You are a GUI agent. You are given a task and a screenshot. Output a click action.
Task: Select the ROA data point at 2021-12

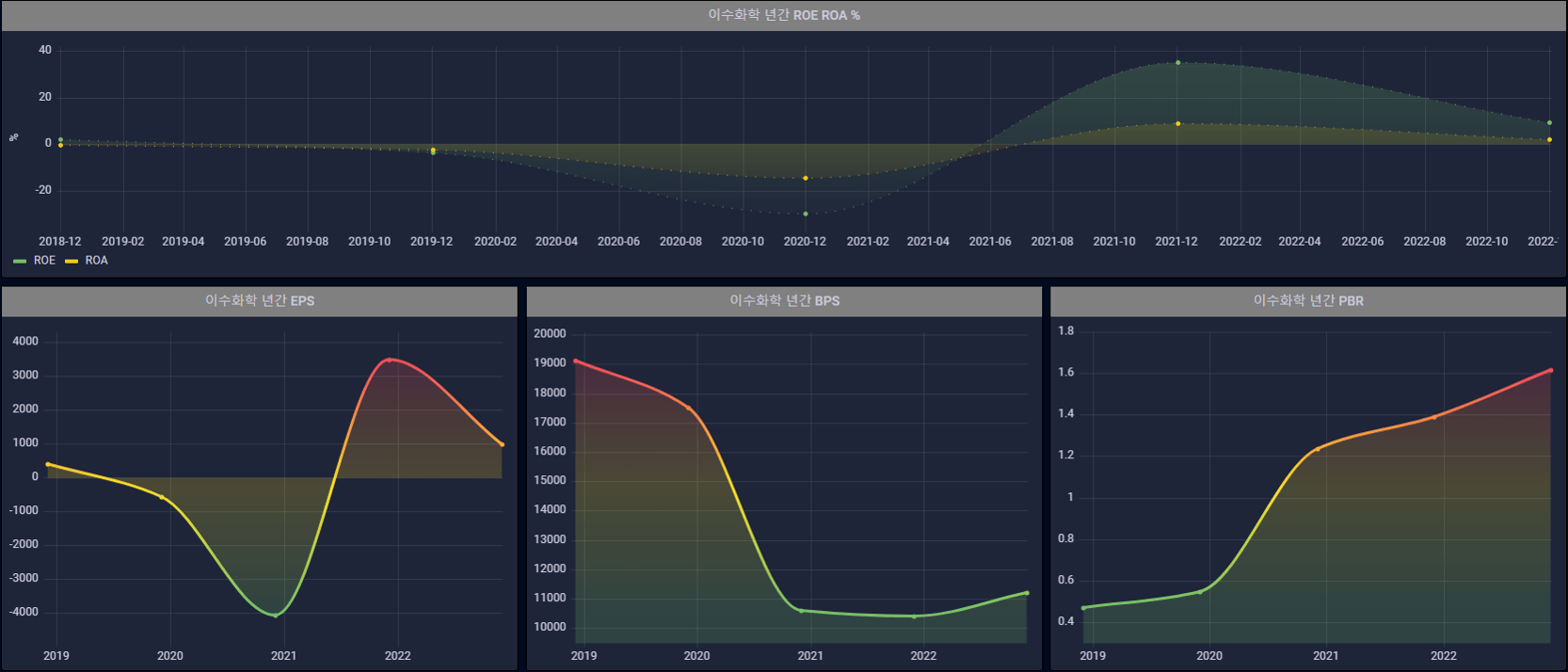pyautogui.click(x=1177, y=123)
